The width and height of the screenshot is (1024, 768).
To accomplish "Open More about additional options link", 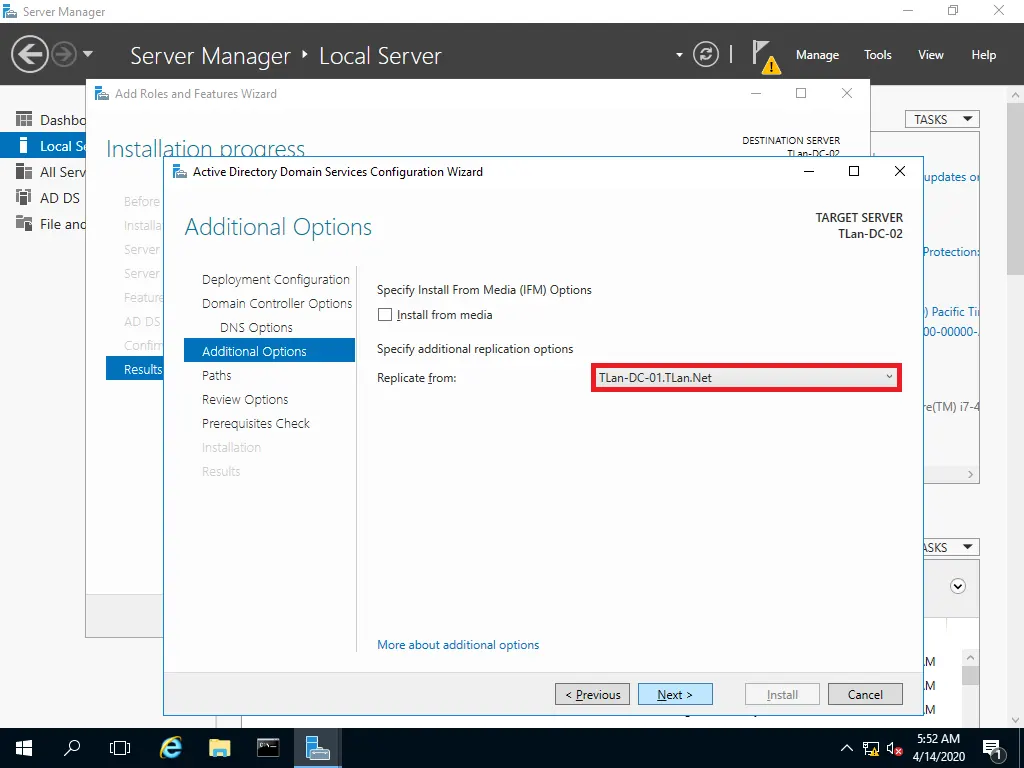I will (458, 645).
